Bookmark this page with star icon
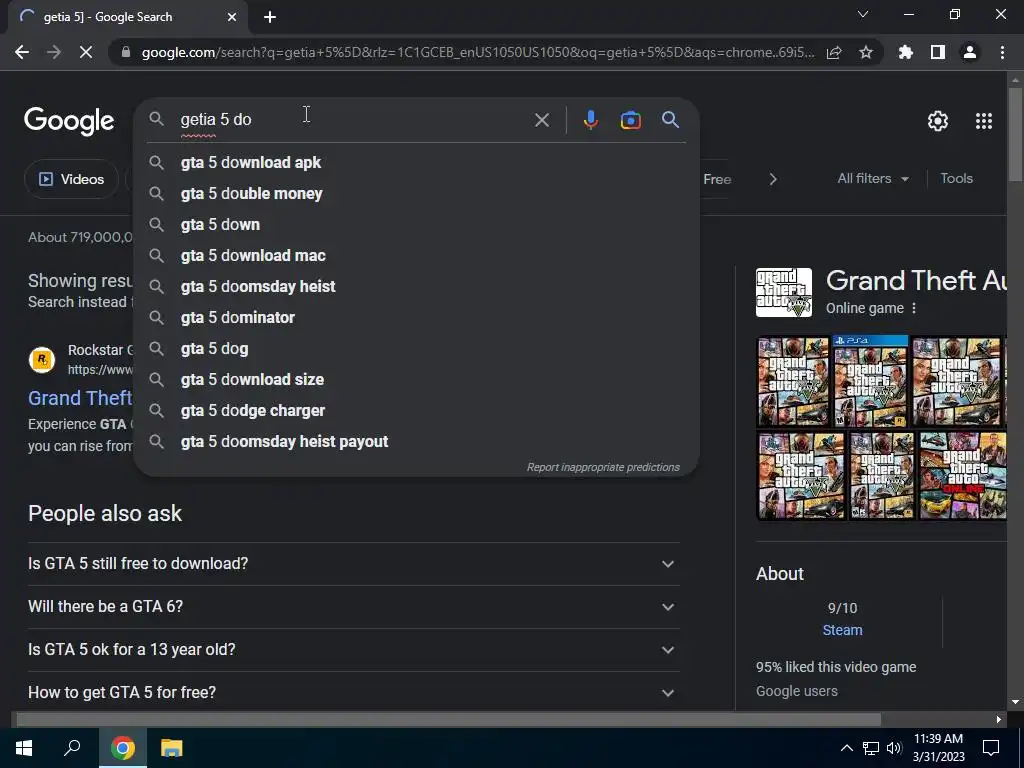 point(865,52)
